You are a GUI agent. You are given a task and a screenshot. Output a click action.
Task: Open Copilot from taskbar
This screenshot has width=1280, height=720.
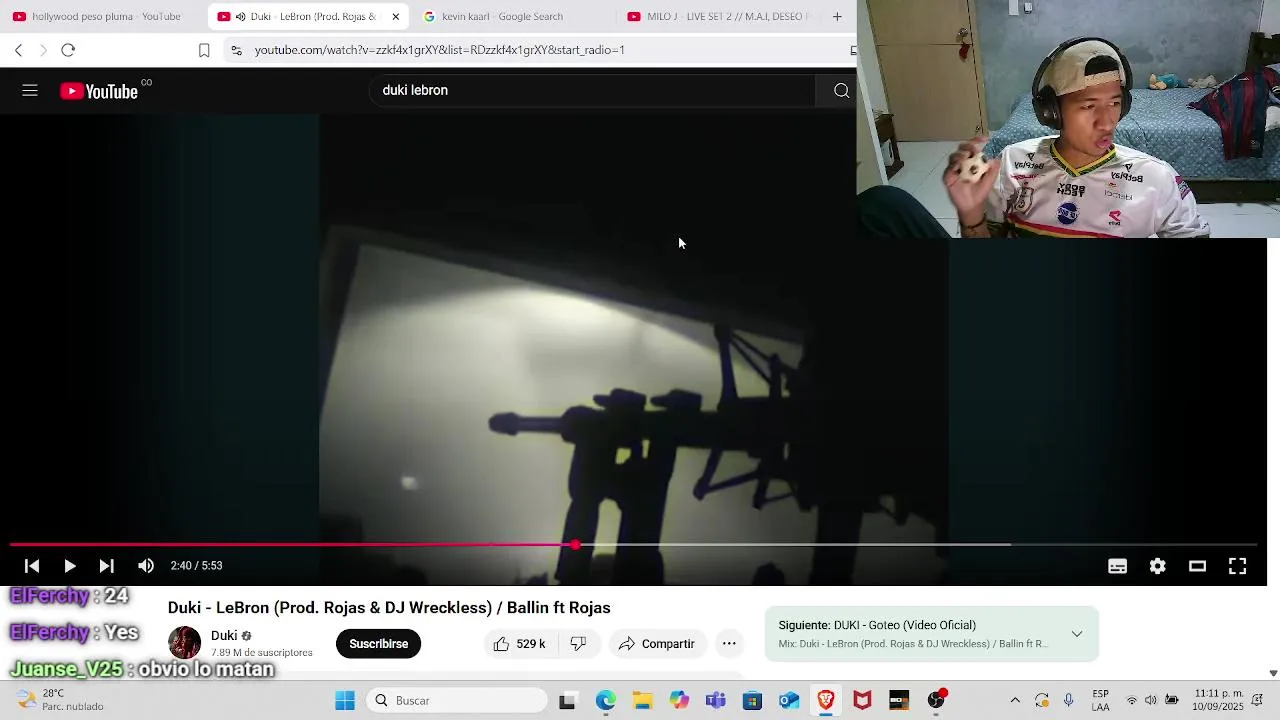679,701
